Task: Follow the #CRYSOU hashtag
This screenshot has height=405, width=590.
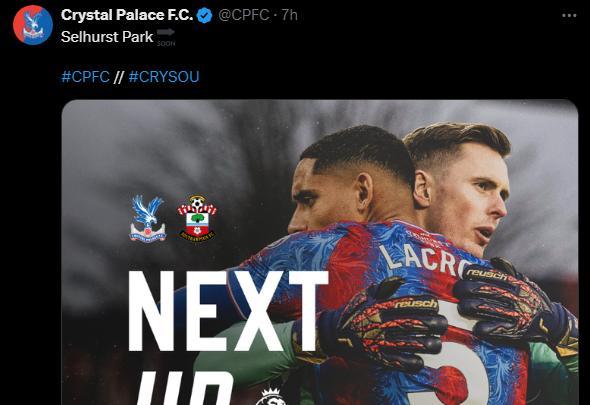Action: click(164, 77)
